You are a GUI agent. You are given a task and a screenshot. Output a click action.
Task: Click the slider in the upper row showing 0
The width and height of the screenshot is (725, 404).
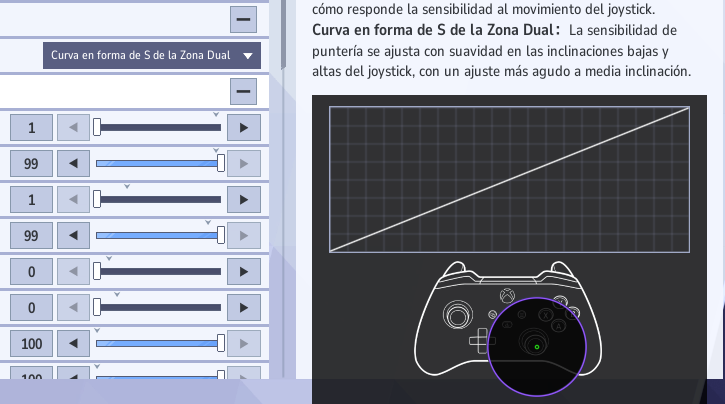coord(159,272)
